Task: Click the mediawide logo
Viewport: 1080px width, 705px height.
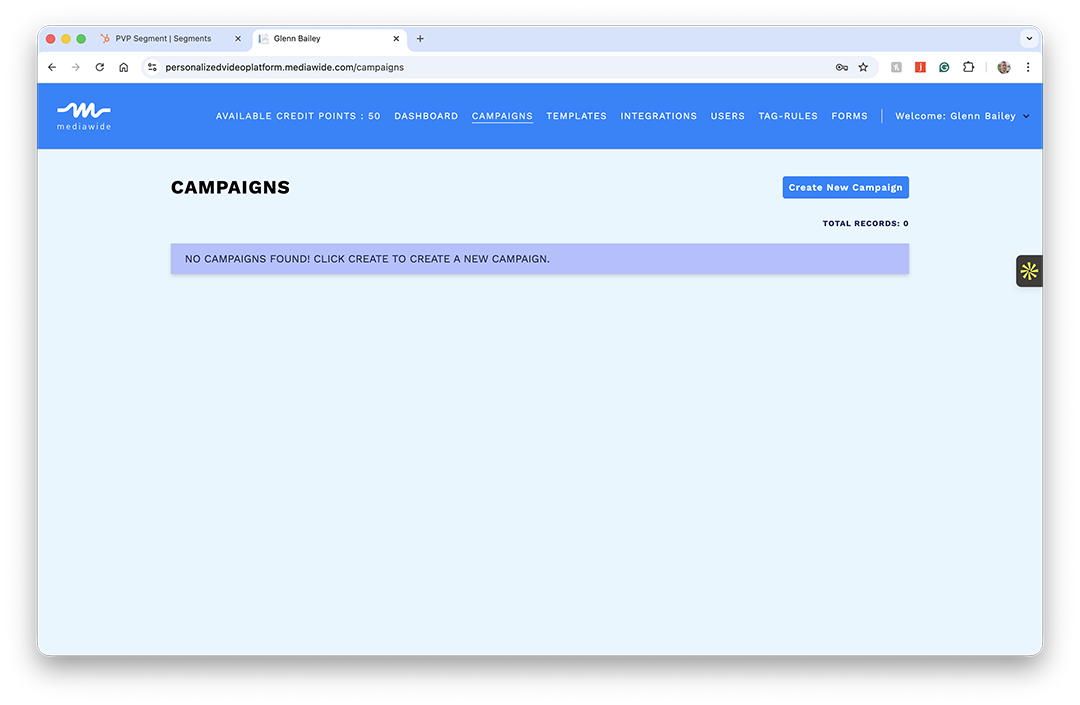Action: [x=84, y=116]
